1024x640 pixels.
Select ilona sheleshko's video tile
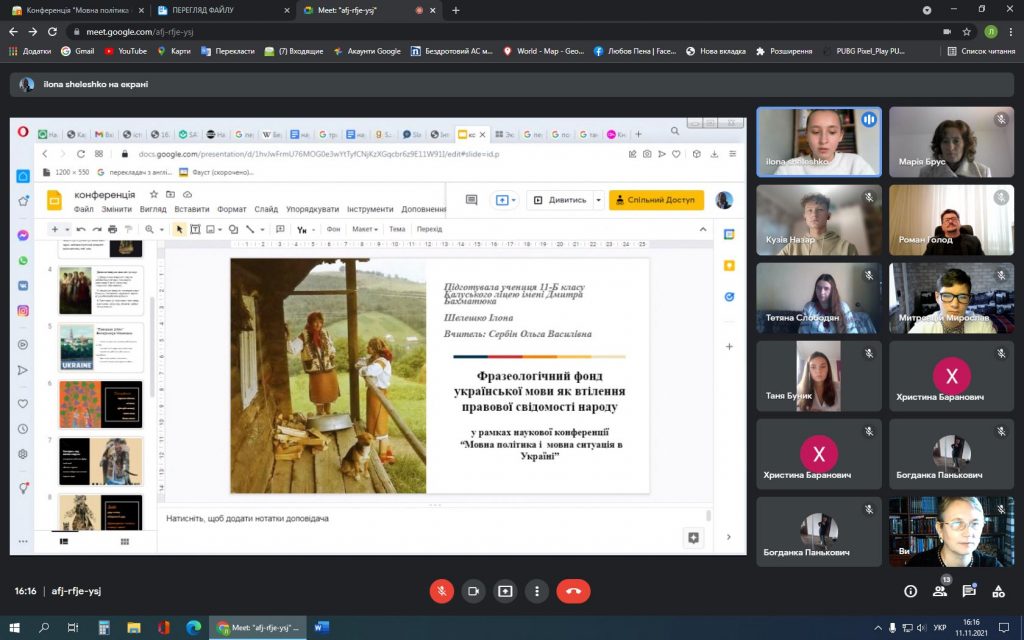[819, 142]
